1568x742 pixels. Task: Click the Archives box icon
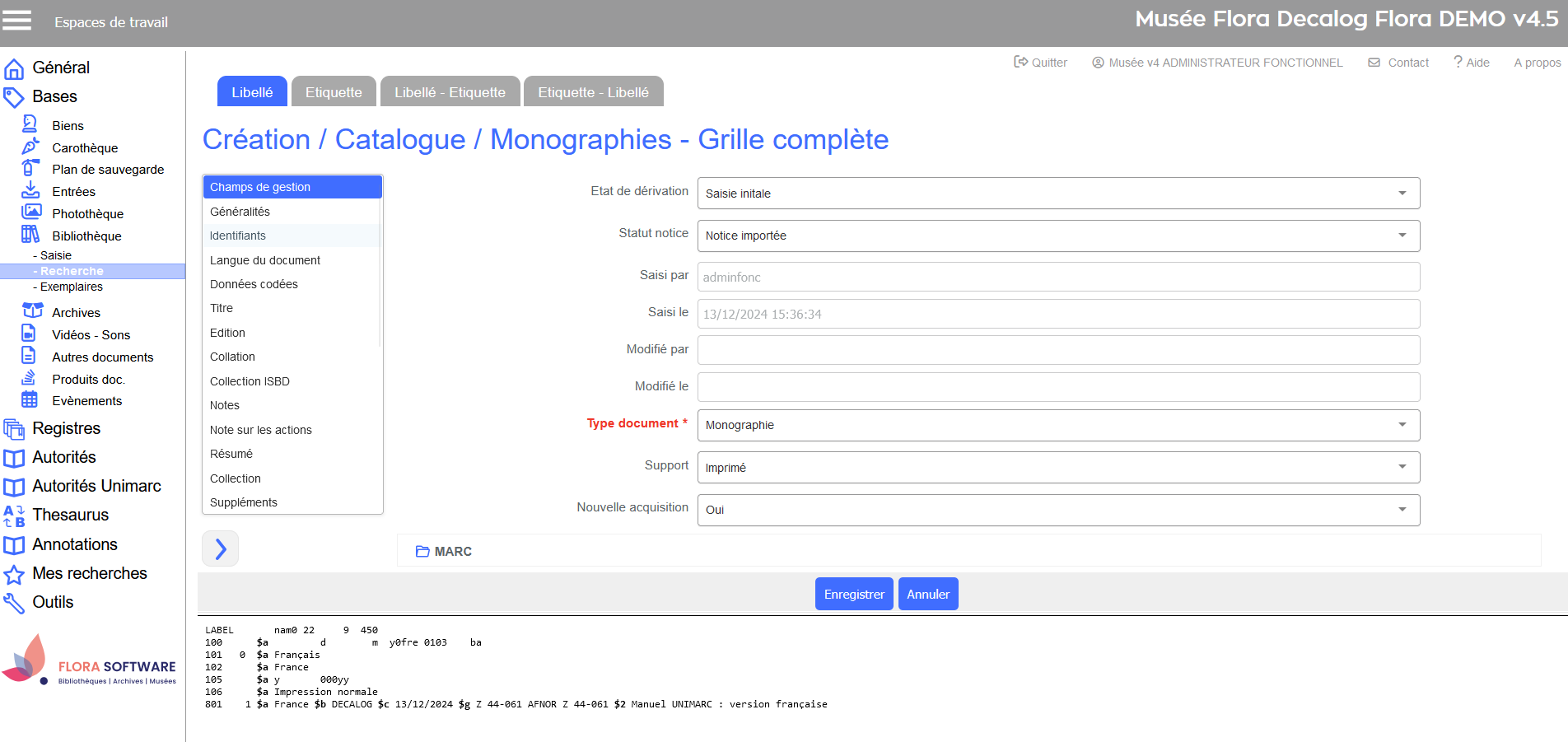(32, 311)
